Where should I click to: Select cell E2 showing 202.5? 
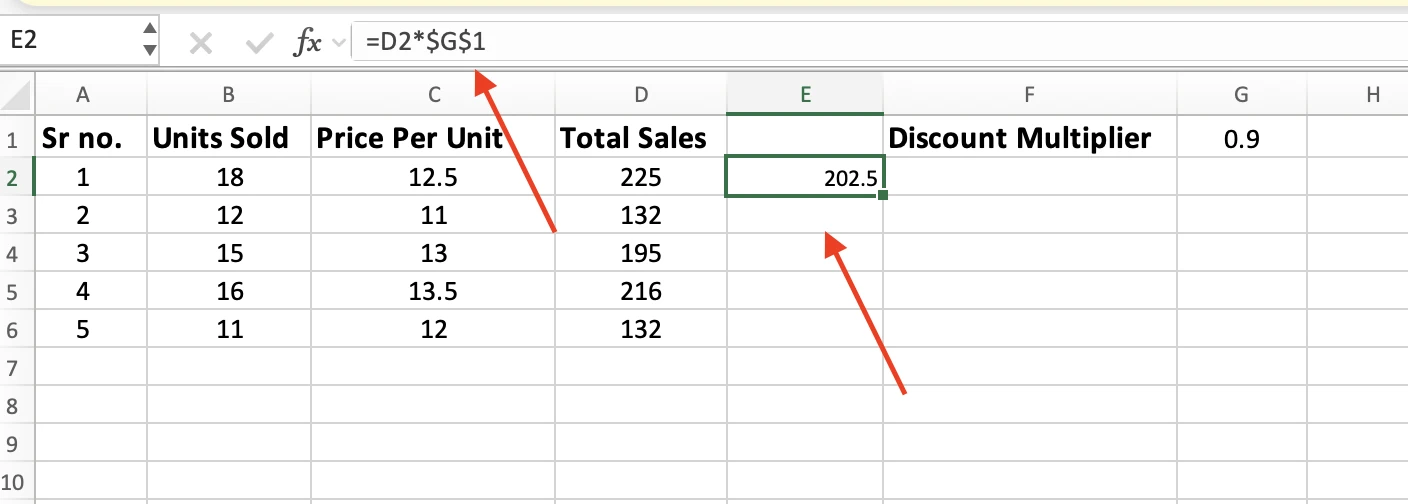click(x=805, y=177)
